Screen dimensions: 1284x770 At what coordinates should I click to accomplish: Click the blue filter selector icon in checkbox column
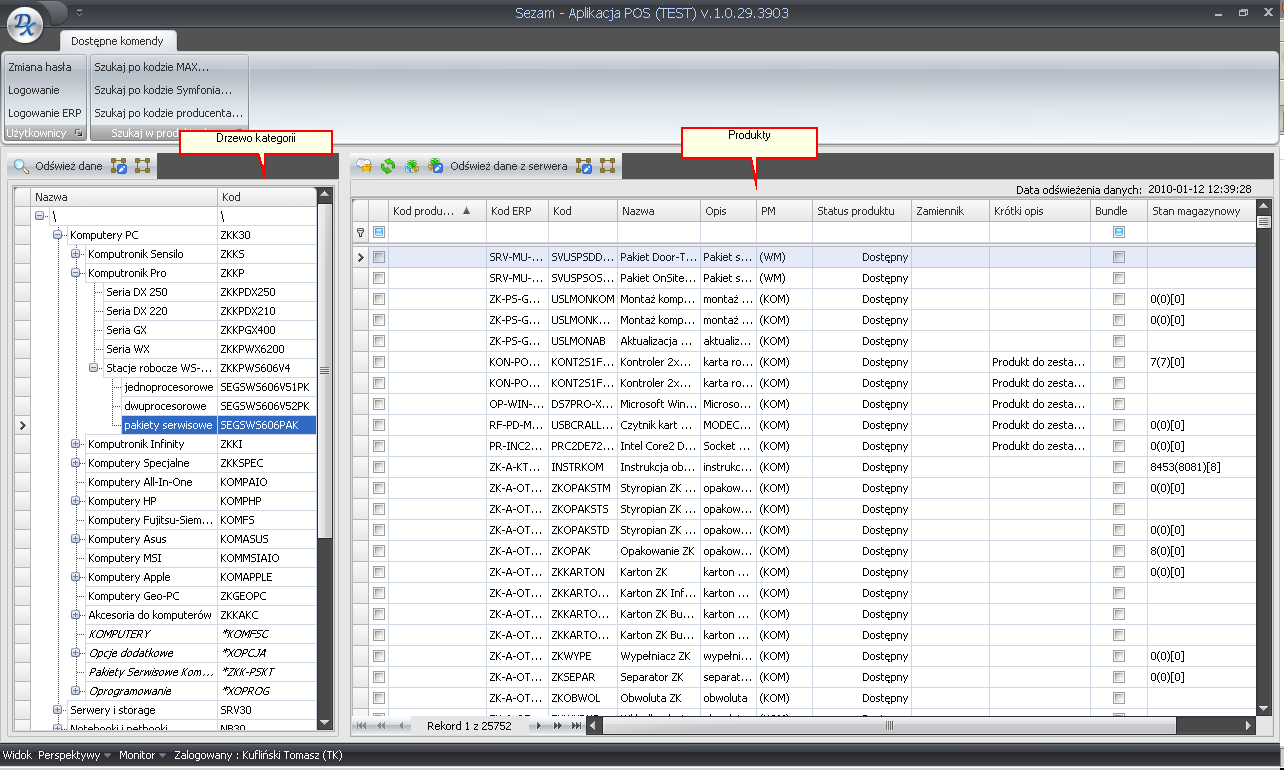378,232
